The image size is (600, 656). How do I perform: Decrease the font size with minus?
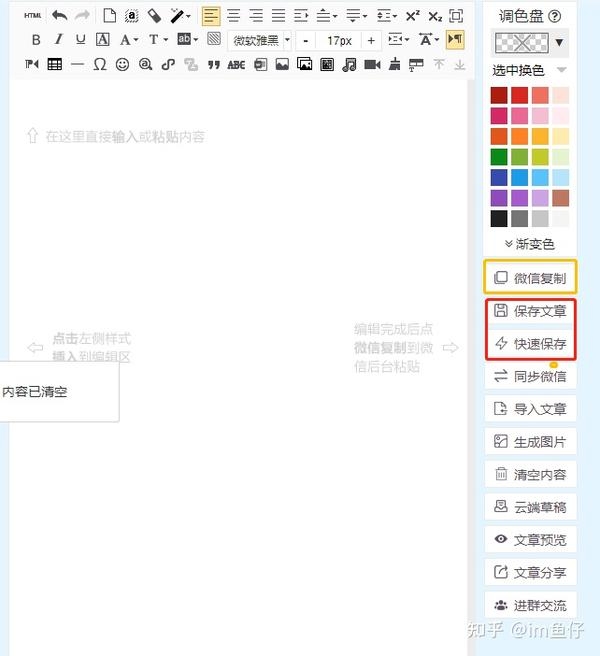(305, 41)
